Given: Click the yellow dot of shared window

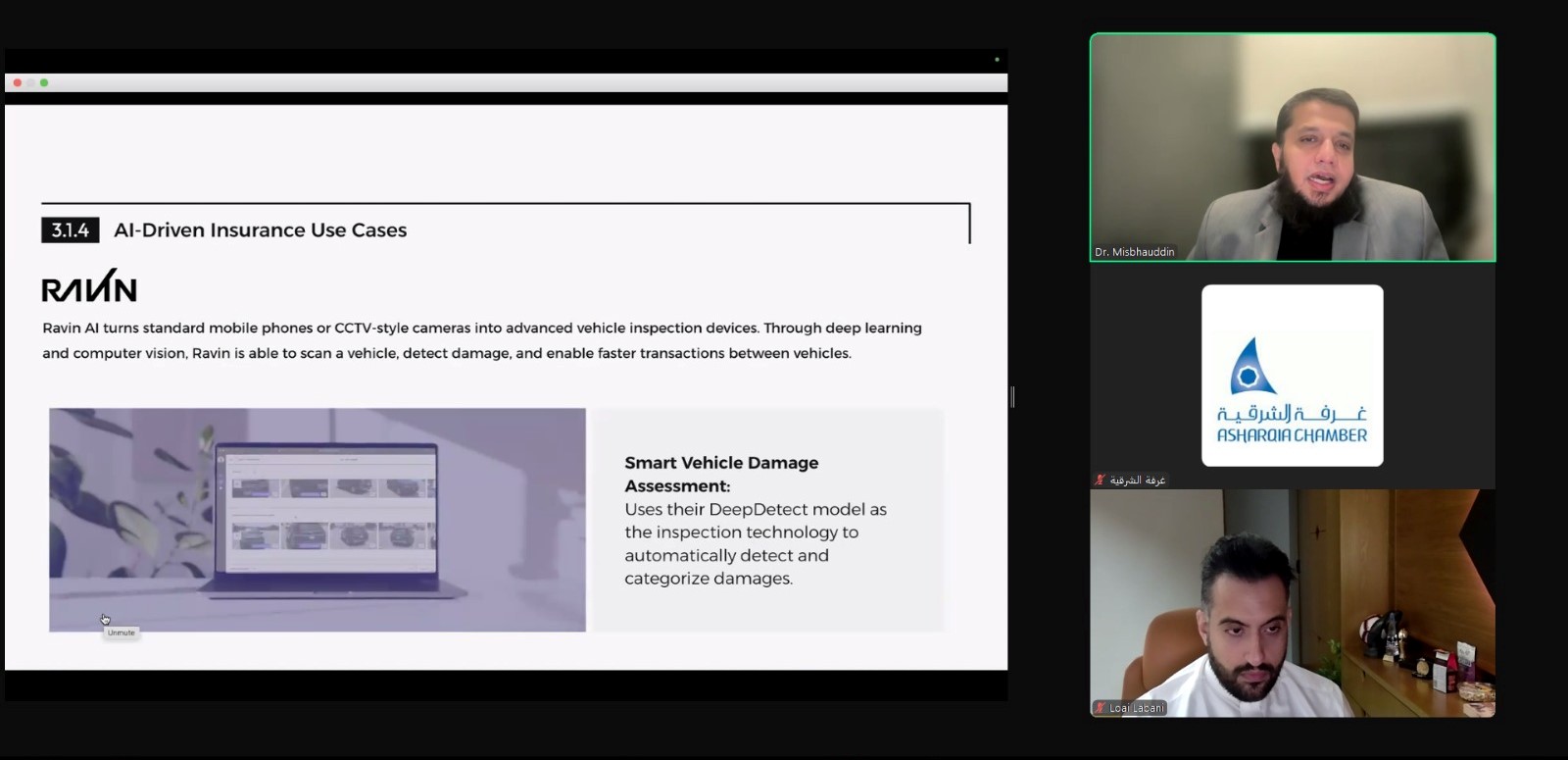Looking at the screenshot, I should (x=30, y=82).
